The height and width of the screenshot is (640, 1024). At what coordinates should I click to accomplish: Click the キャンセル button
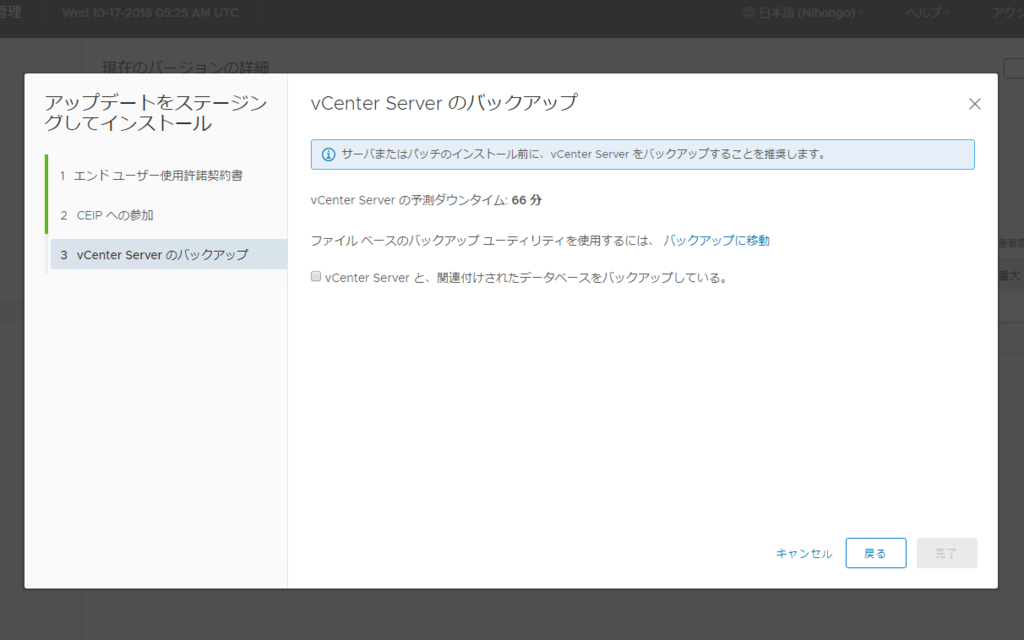pos(804,553)
